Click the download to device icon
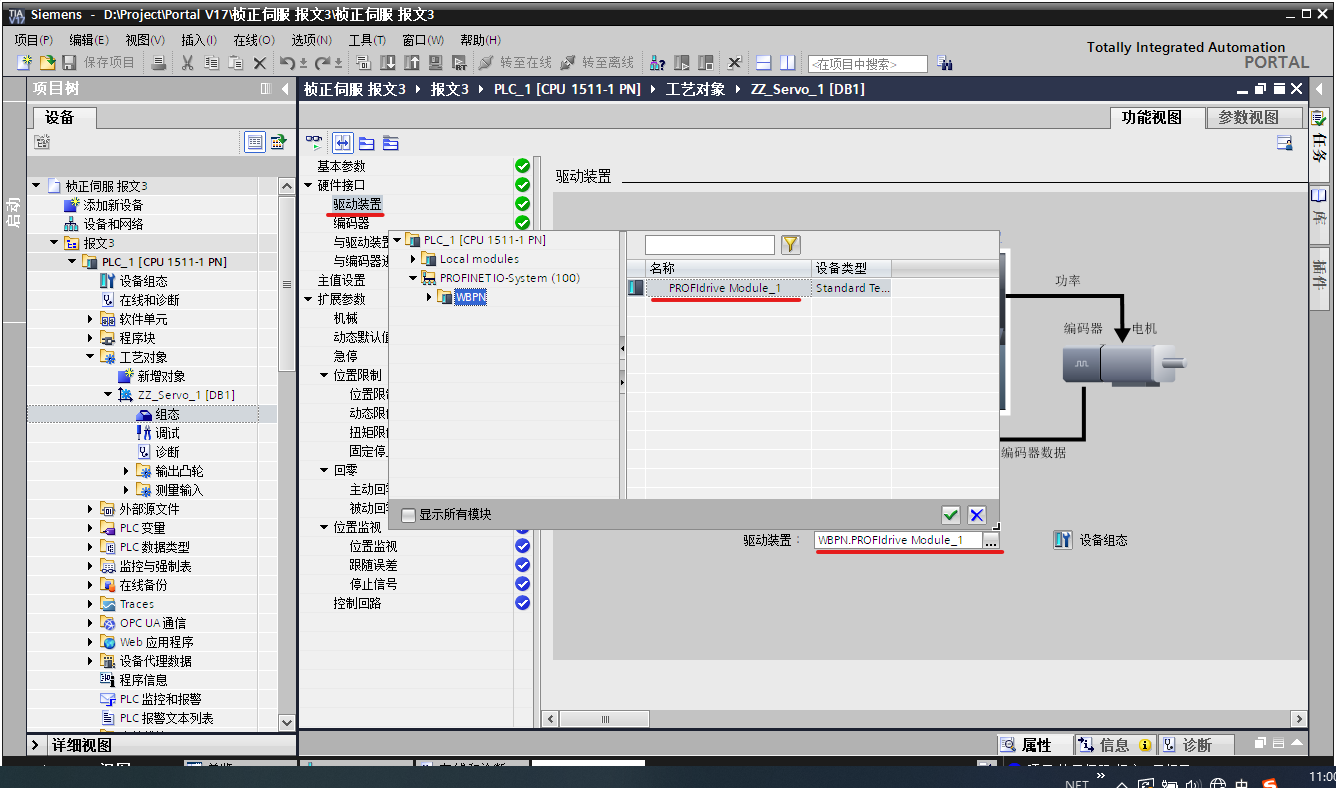 (x=388, y=63)
